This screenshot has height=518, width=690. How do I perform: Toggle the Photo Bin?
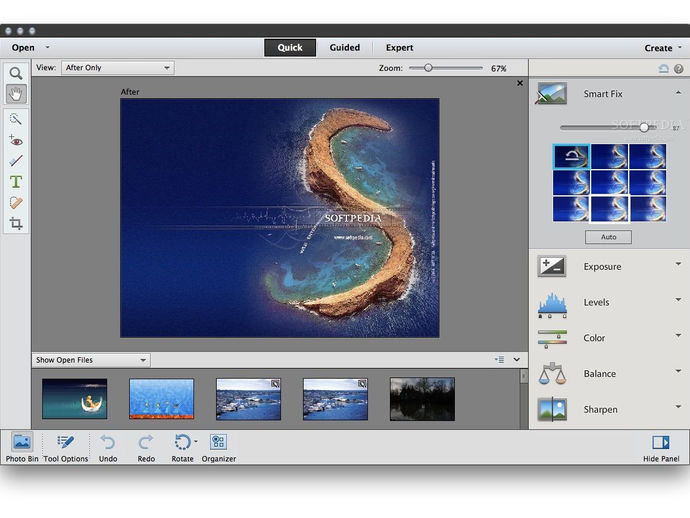22,447
